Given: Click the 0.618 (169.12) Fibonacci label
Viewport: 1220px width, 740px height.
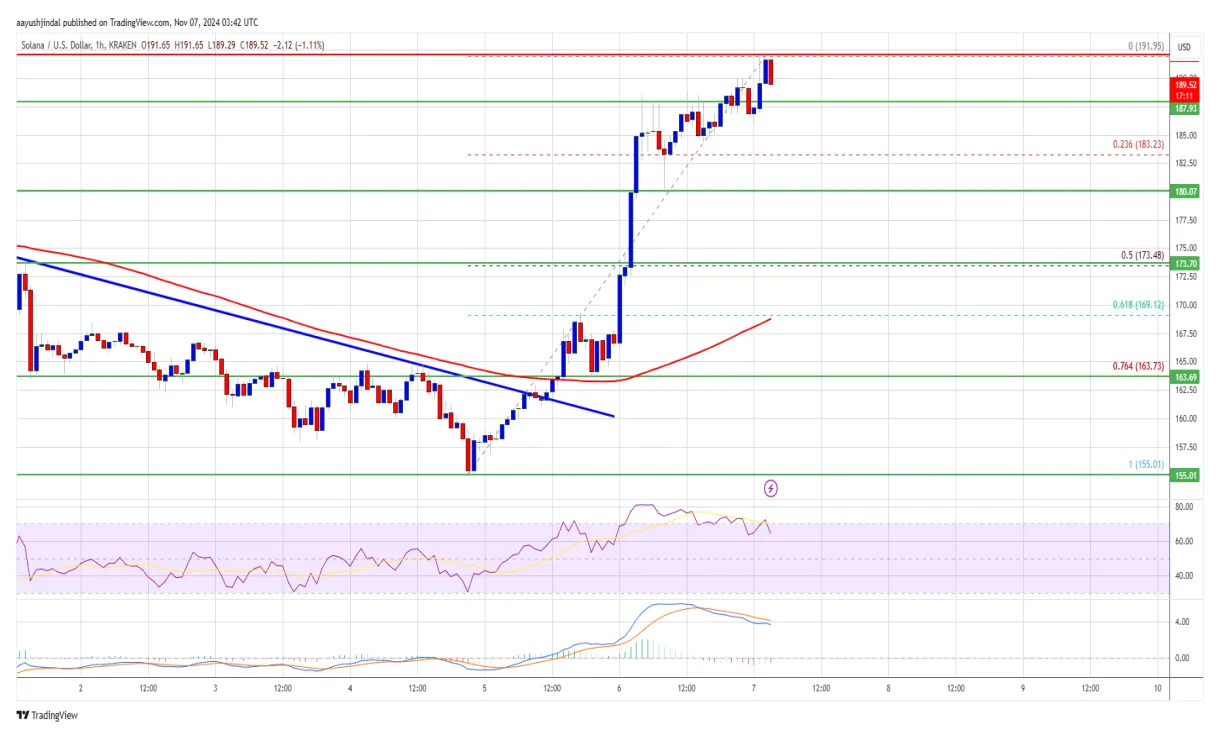Looking at the screenshot, I should (x=1139, y=305).
